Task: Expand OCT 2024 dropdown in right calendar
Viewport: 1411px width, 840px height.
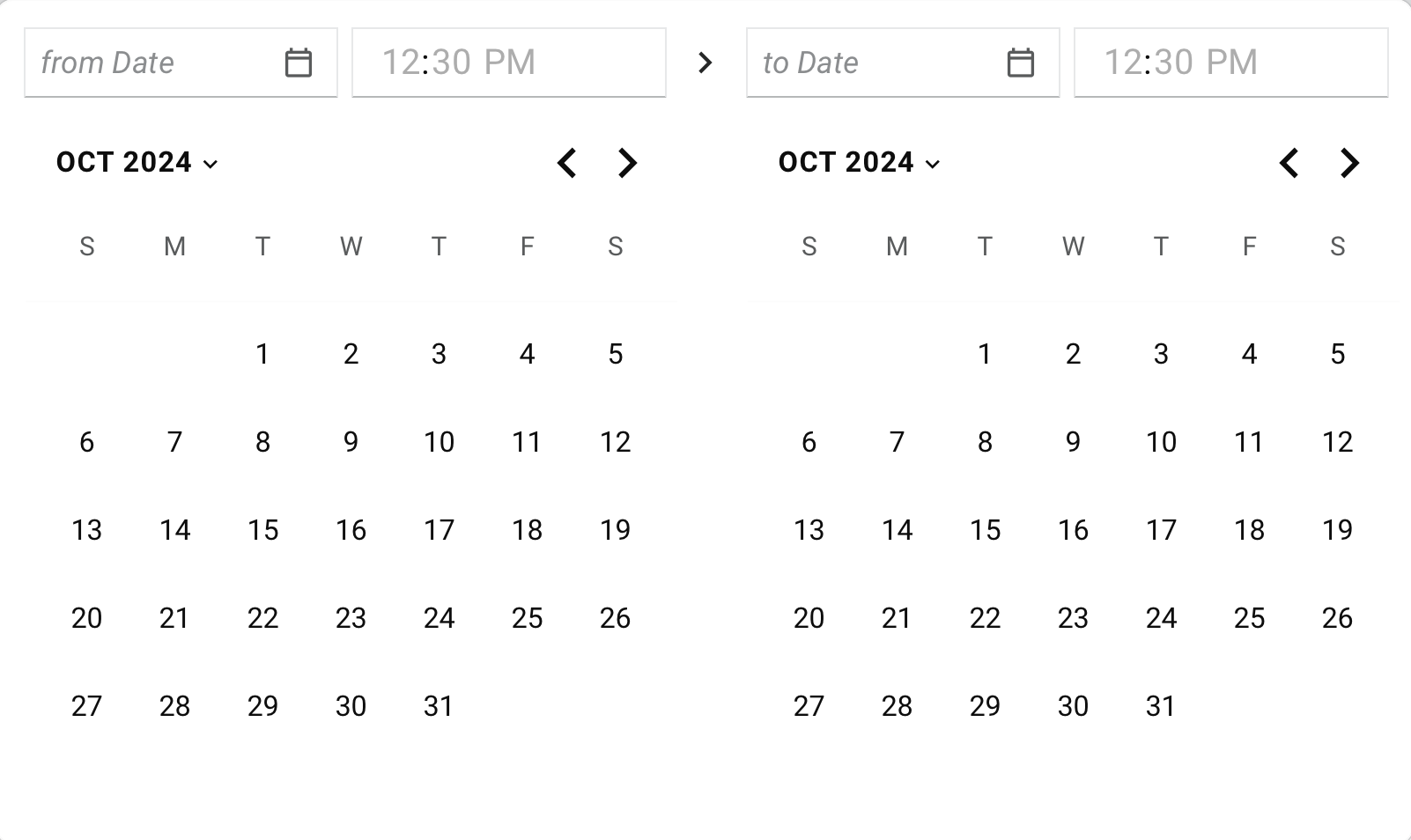Action: point(859,163)
